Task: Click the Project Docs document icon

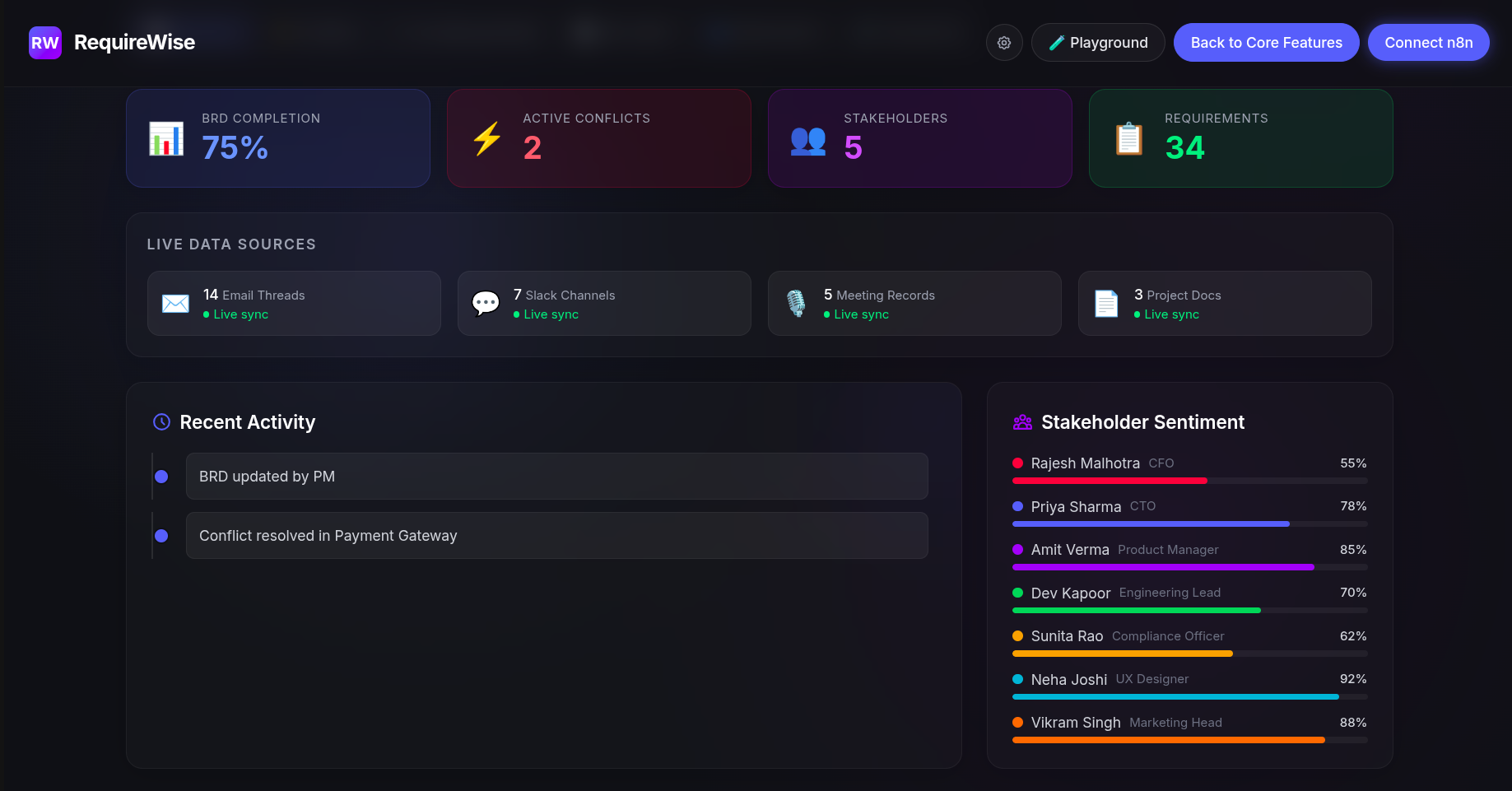Action: coord(1106,304)
